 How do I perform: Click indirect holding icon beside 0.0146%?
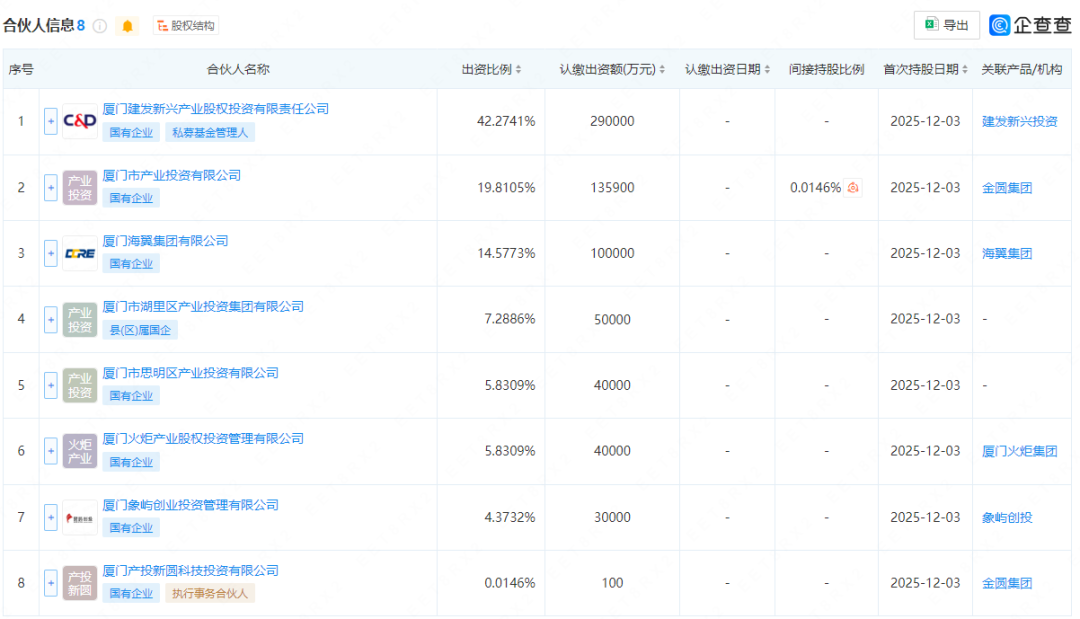pyautogui.click(x=853, y=187)
